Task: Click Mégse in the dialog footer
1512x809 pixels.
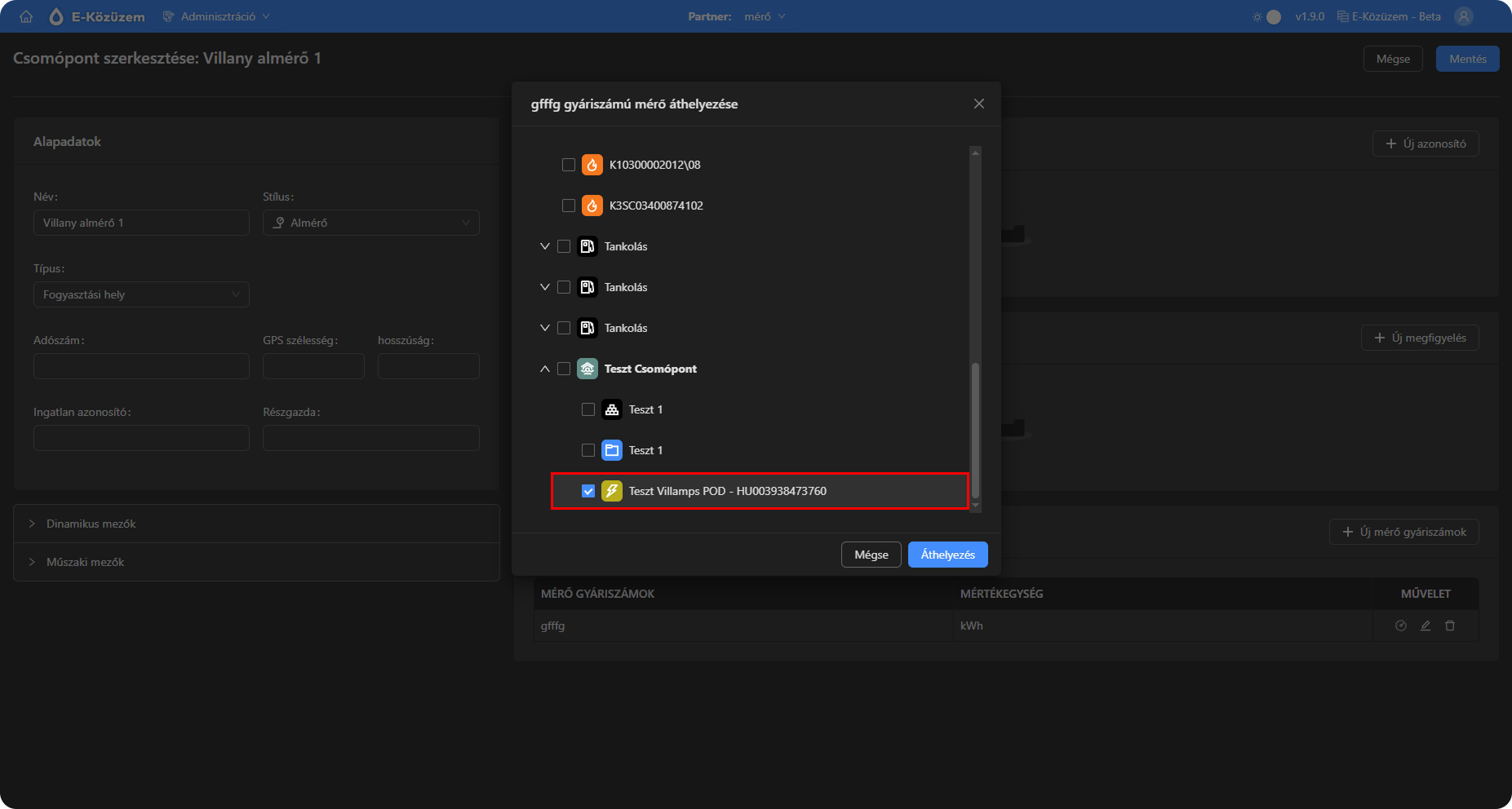Action: pyautogui.click(x=871, y=555)
